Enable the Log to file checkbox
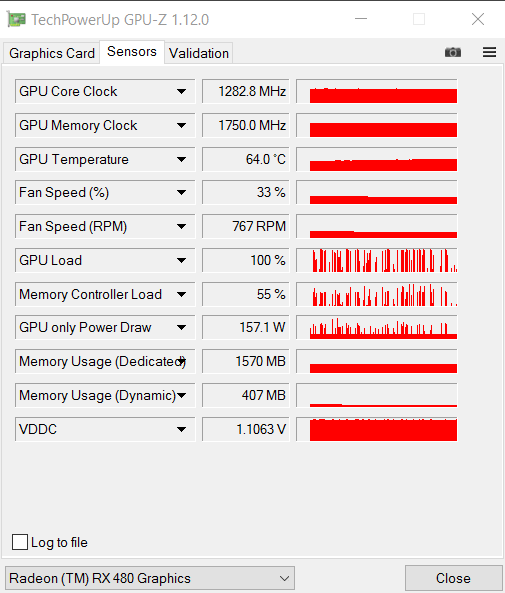The width and height of the screenshot is (505, 593). [x=20, y=542]
